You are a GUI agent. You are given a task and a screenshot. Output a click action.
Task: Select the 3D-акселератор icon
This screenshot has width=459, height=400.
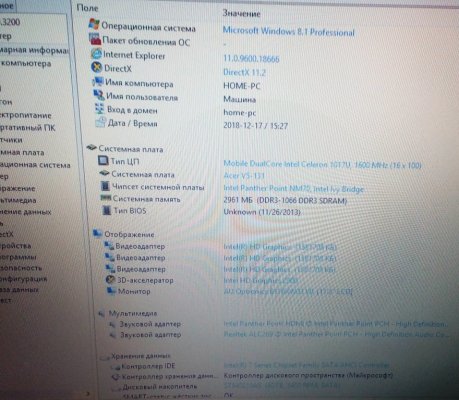[x=110, y=279]
